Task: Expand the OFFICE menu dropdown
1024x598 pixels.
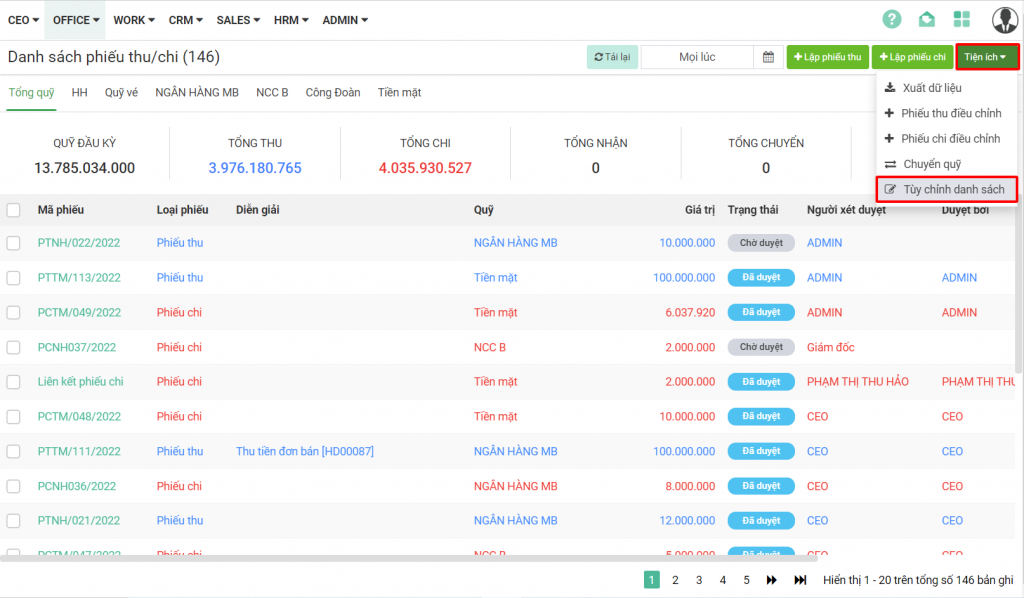Action: (75, 20)
